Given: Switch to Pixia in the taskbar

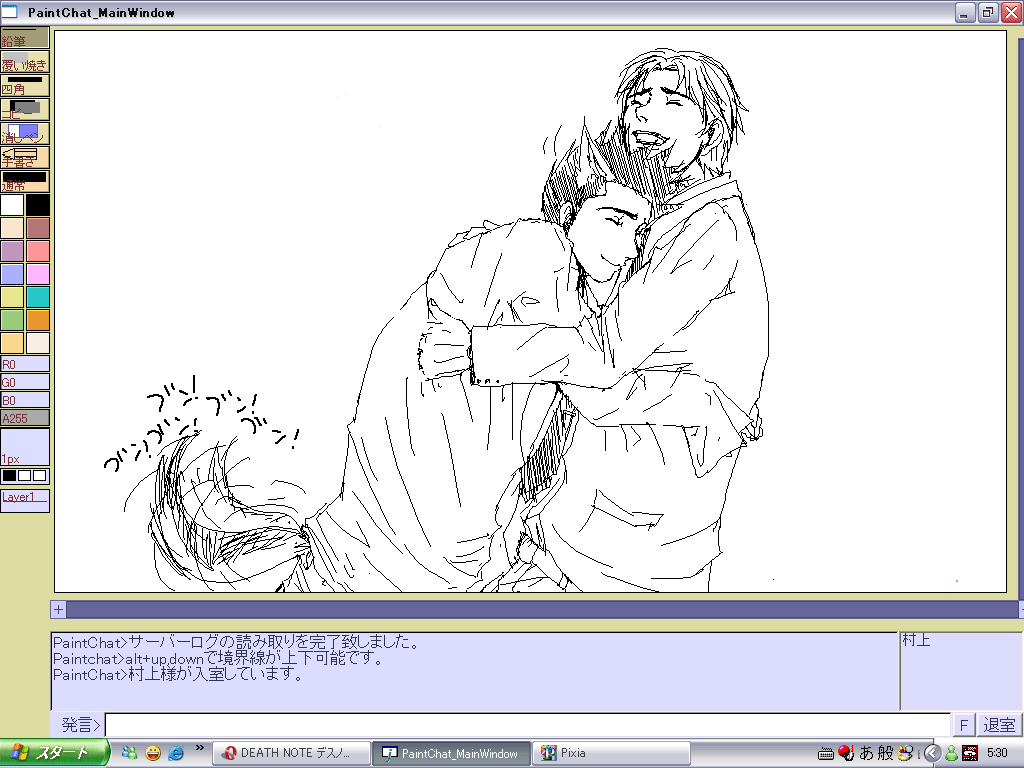Looking at the screenshot, I should click(611, 753).
